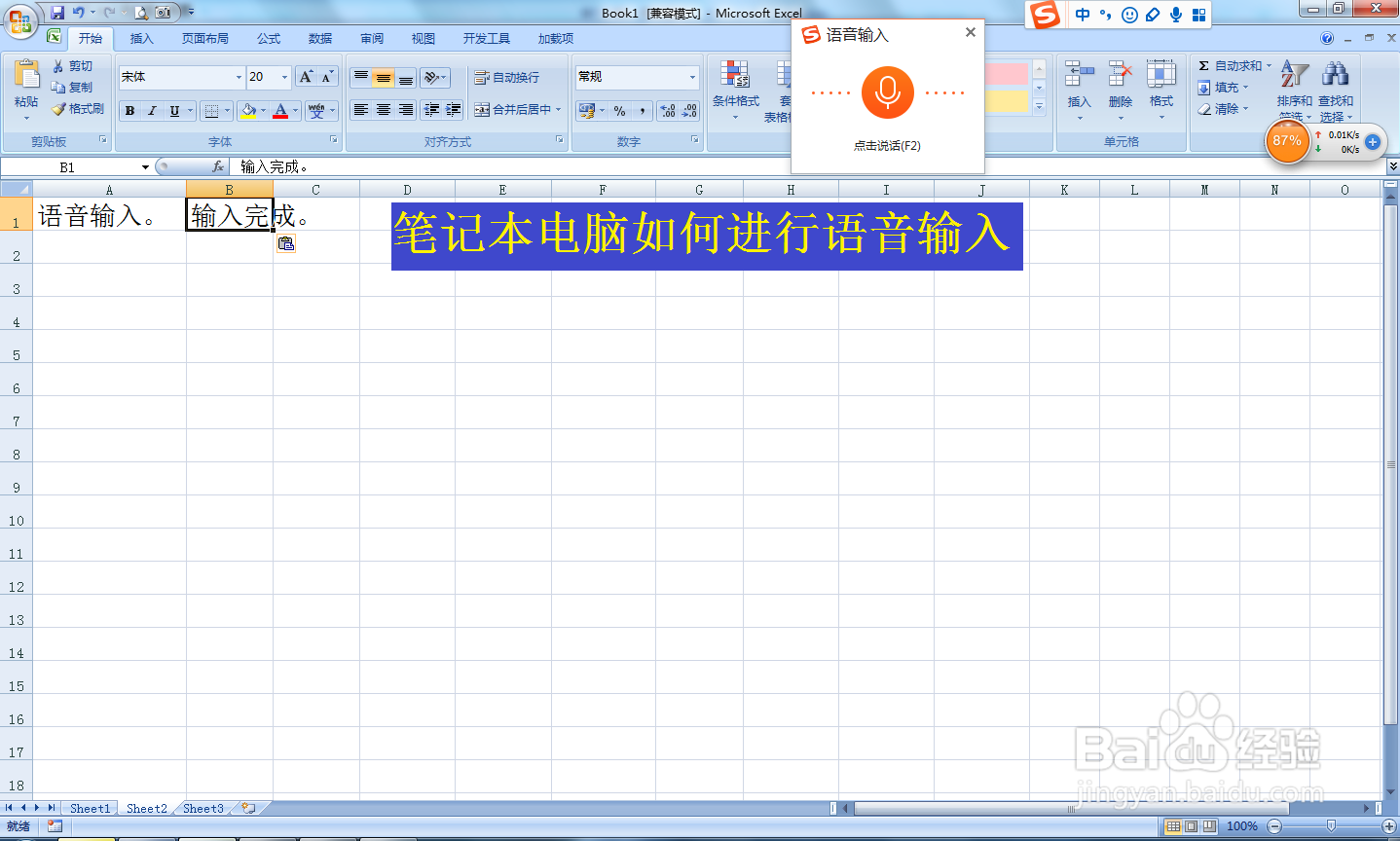Activate the 格式刷 format painter
The width and height of the screenshot is (1400, 841).
coord(78,109)
